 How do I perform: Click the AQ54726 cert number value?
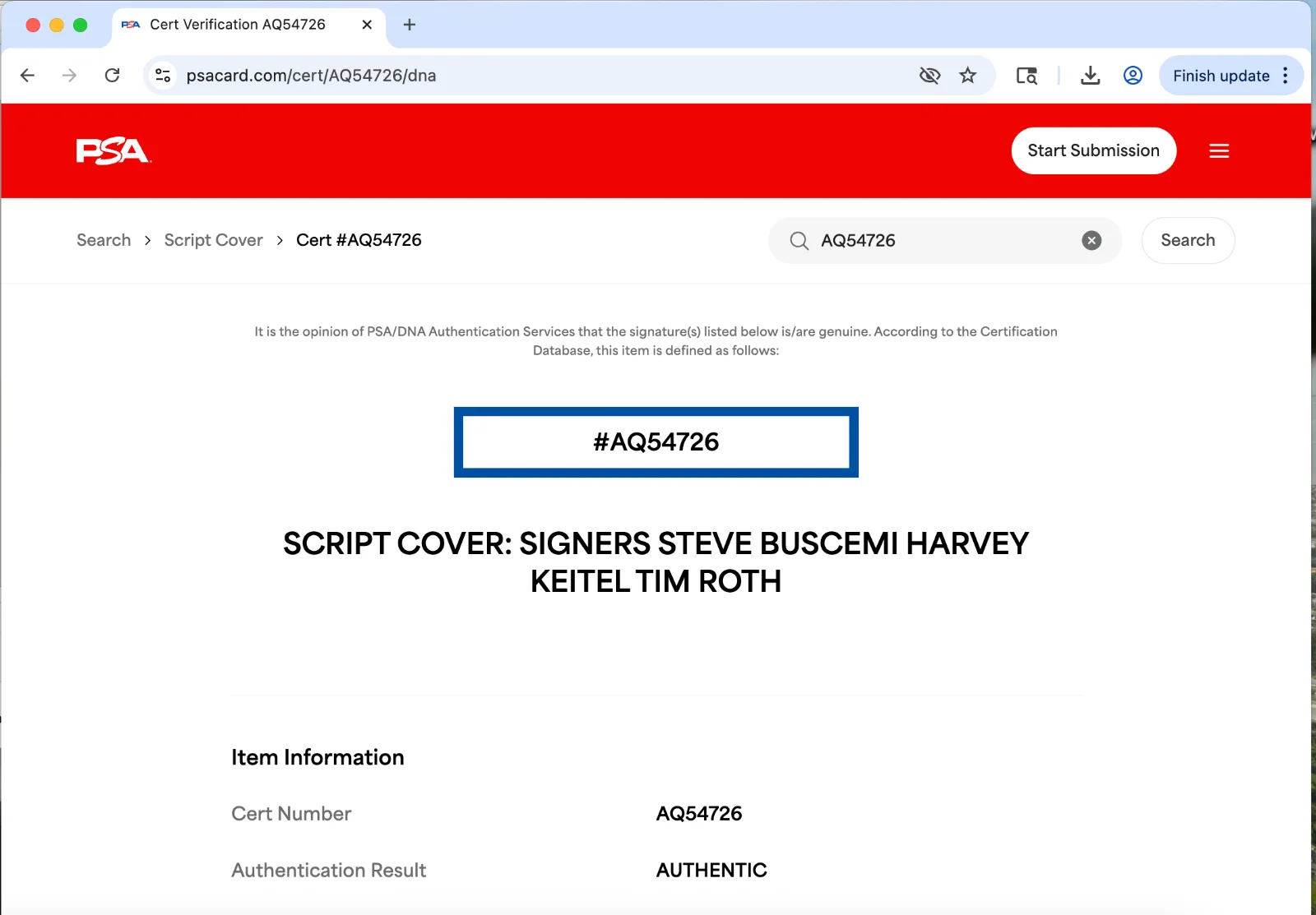699,814
